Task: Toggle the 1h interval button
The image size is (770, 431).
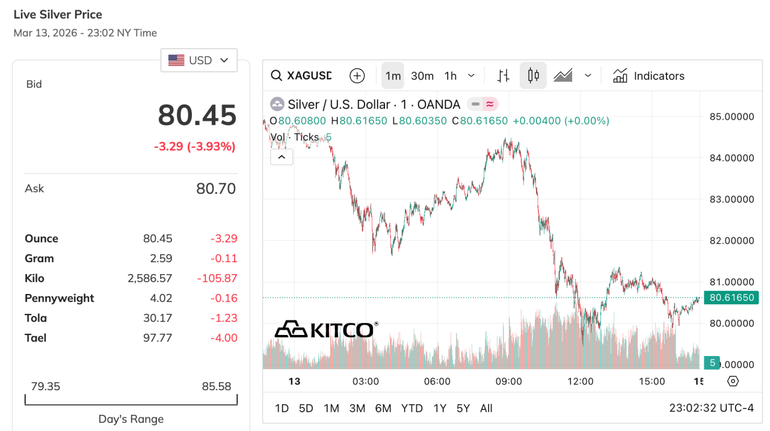Action: coord(451,76)
